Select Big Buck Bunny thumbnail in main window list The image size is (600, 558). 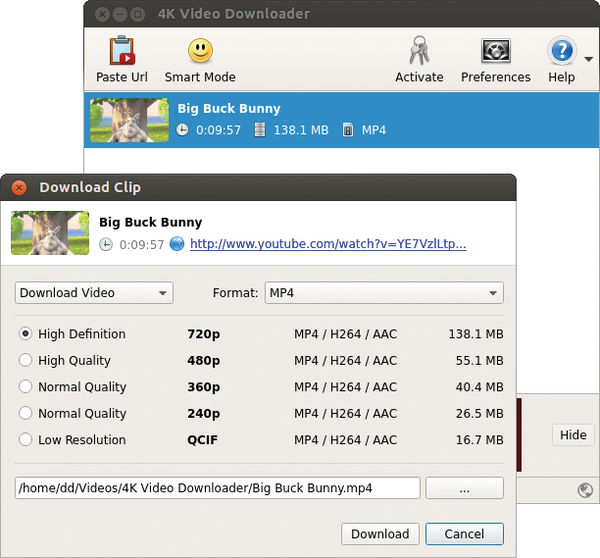click(129, 120)
